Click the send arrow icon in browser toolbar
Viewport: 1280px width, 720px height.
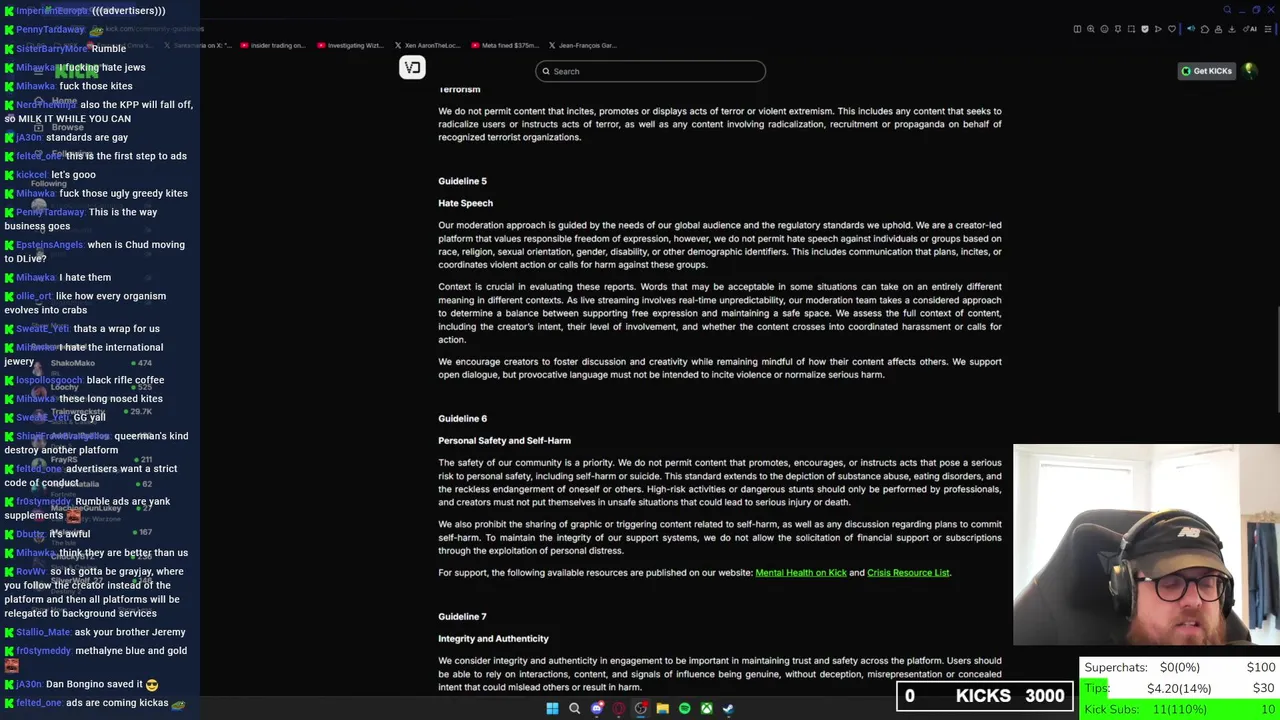(1158, 29)
